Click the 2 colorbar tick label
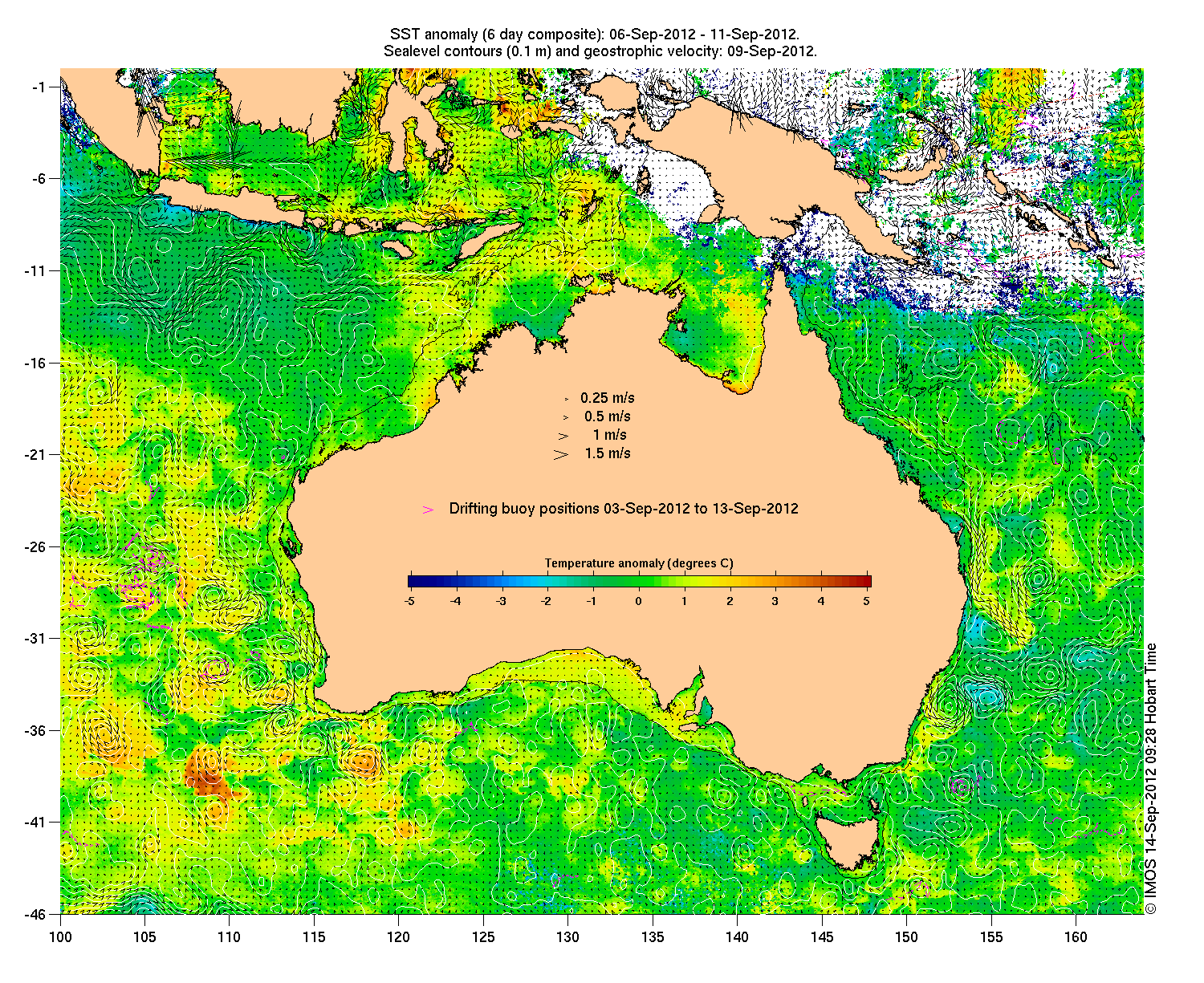This screenshot has height=983, width=1204. [x=730, y=600]
